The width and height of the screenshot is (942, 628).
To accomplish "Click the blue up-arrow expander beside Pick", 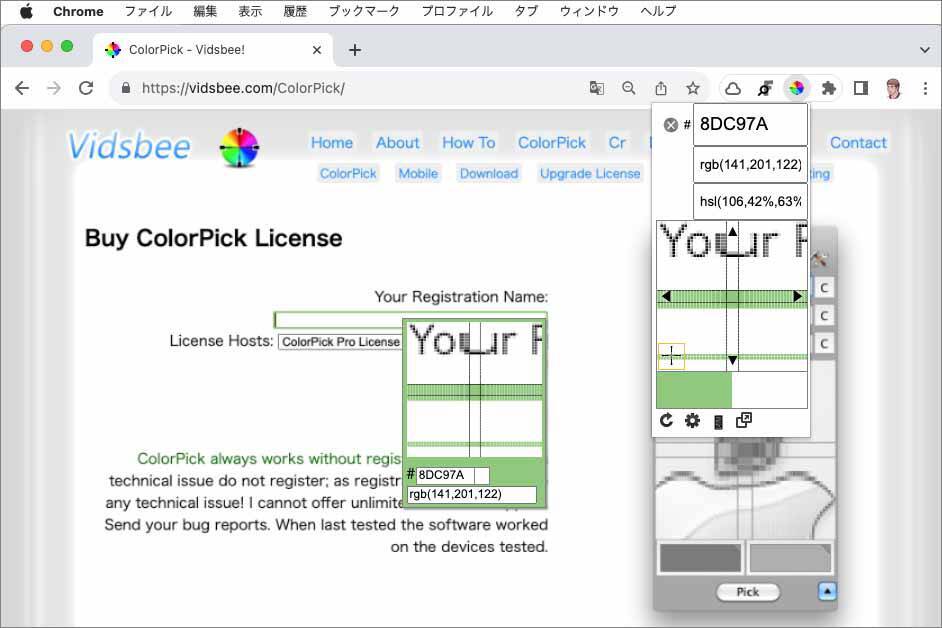I will pyautogui.click(x=826, y=591).
